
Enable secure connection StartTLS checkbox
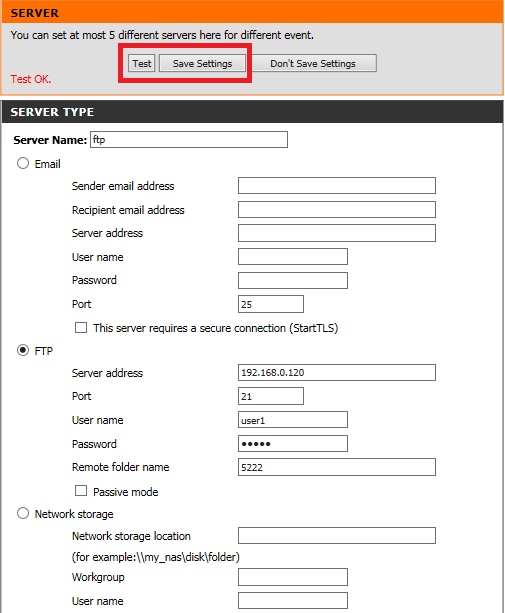tap(81, 327)
